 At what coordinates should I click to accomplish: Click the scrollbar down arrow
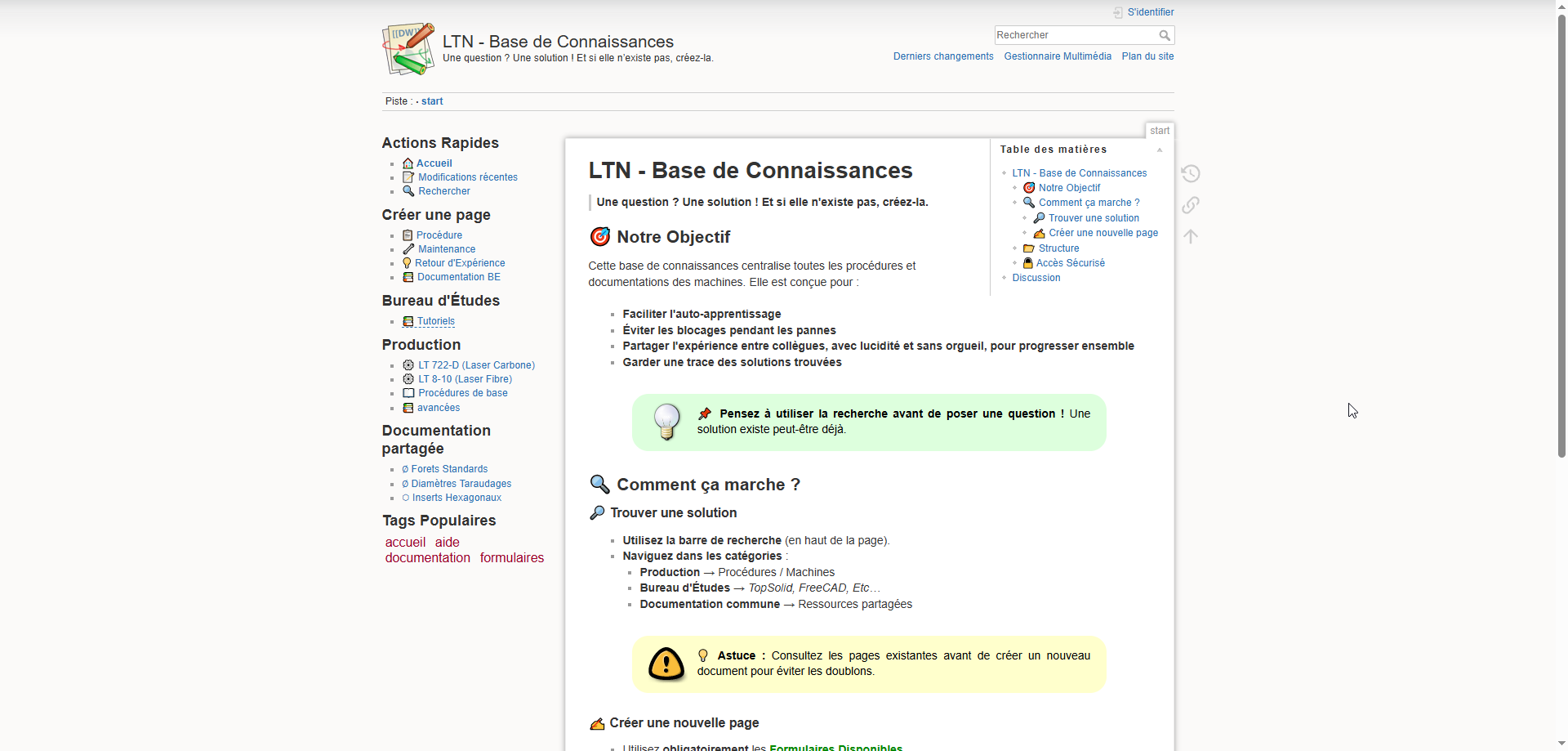[1561, 742]
